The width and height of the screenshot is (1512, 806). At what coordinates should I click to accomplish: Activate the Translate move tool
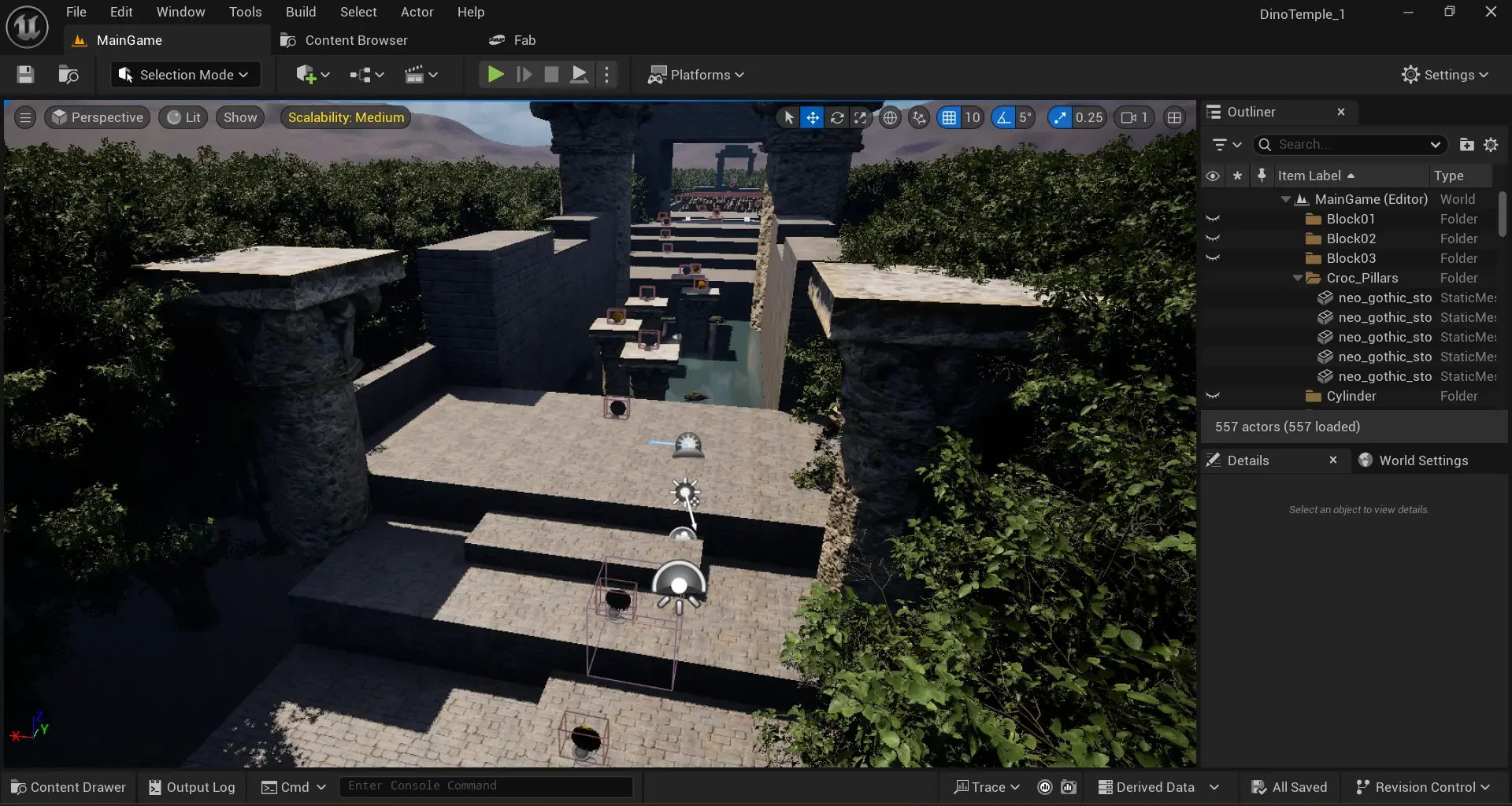click(x=812, y=117)
